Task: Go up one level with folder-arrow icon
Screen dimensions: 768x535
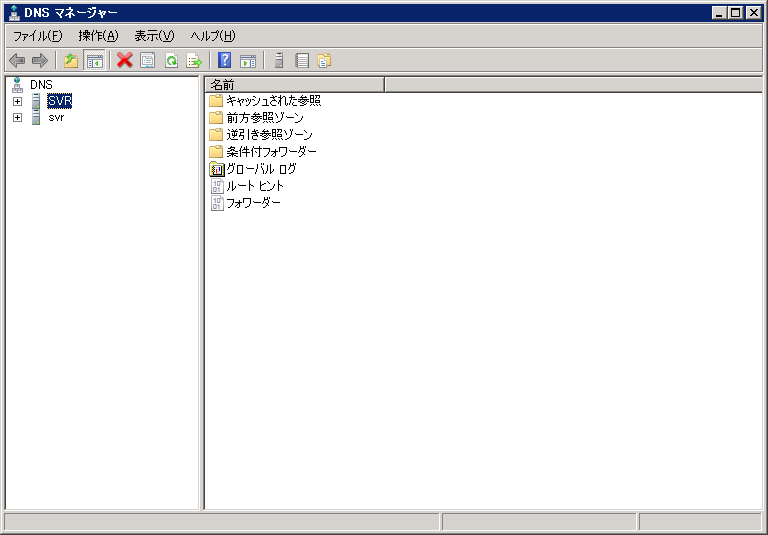Action: coord(71,61)
